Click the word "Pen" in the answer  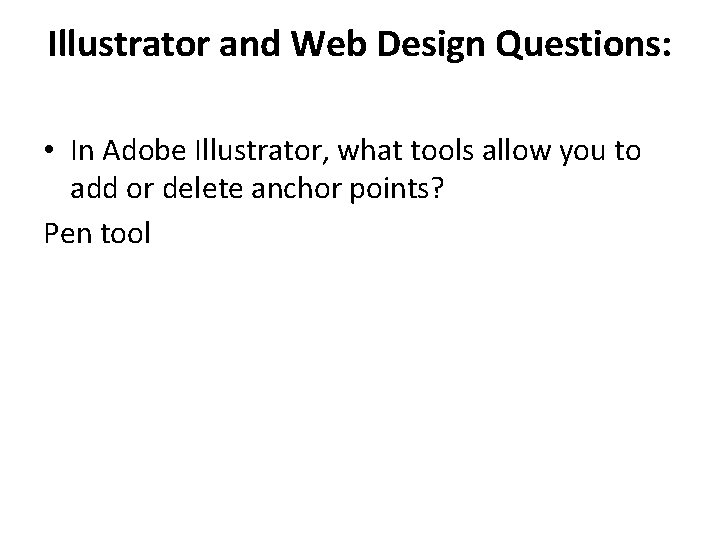68,233
